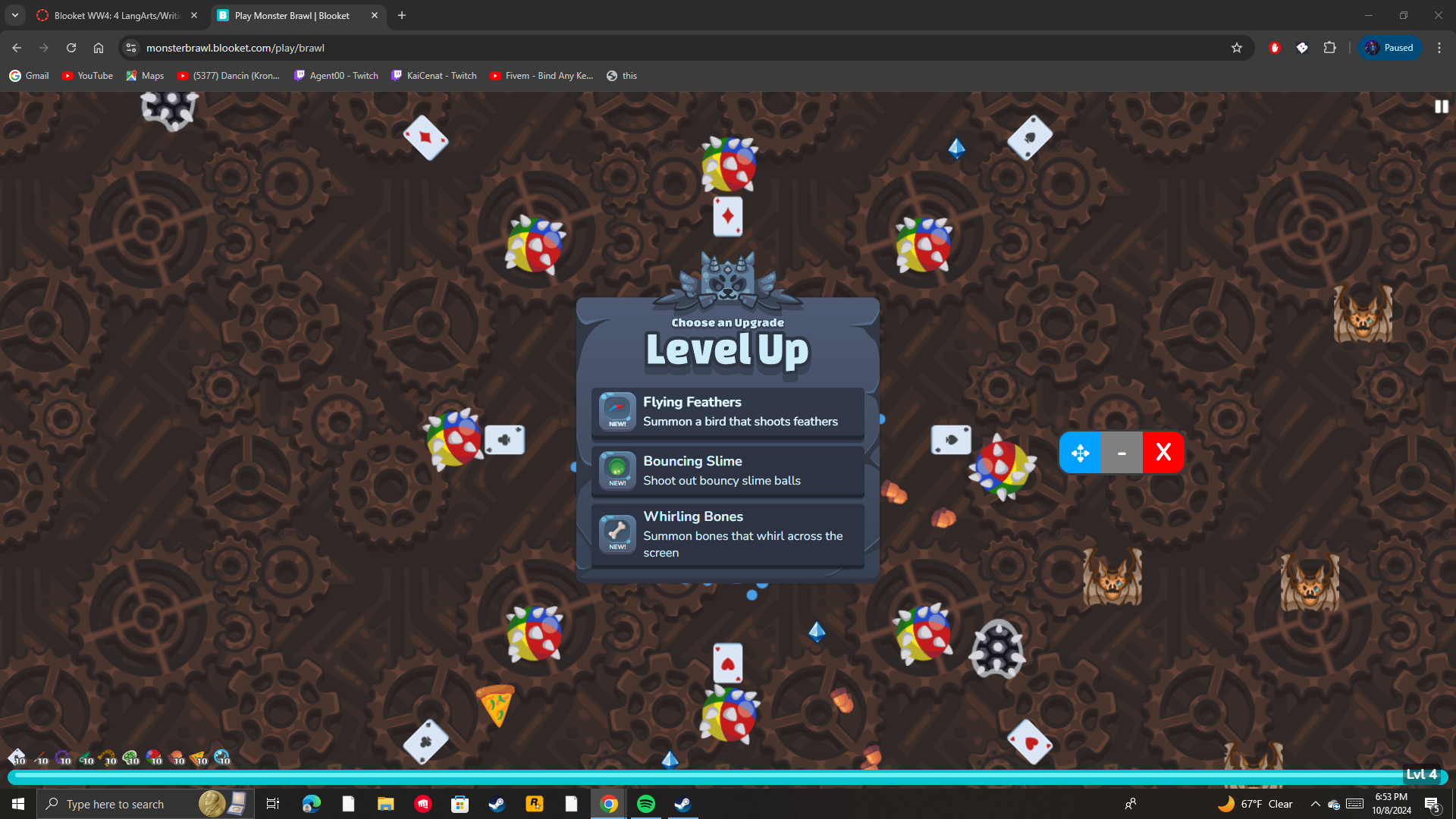Choose the Bouncing Slime upgrade
Screen dimensions: 1456x819
tap(727, 471)
